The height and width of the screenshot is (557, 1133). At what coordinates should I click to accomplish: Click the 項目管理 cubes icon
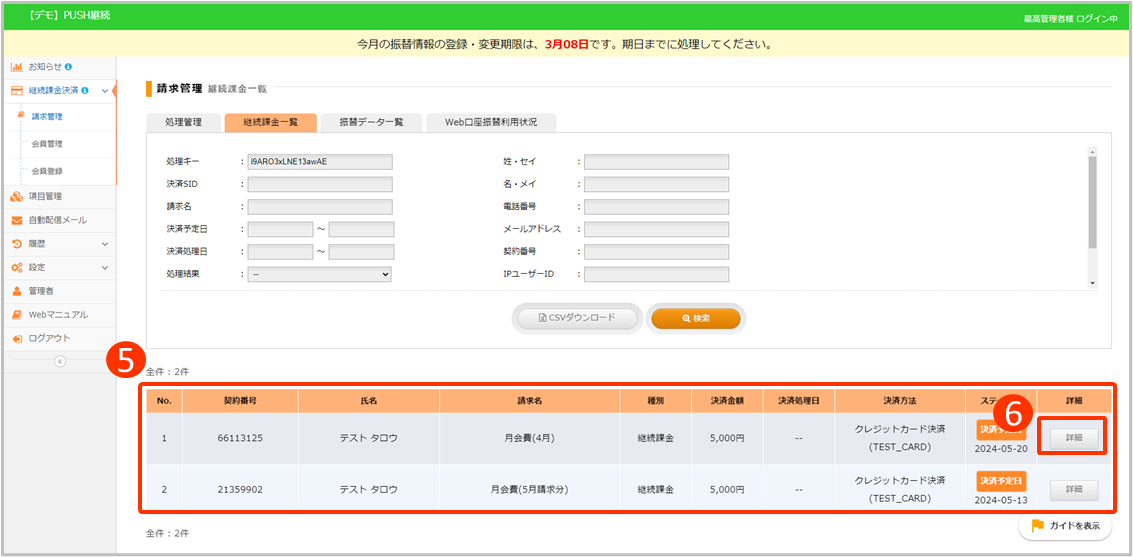tap(16, 196)
